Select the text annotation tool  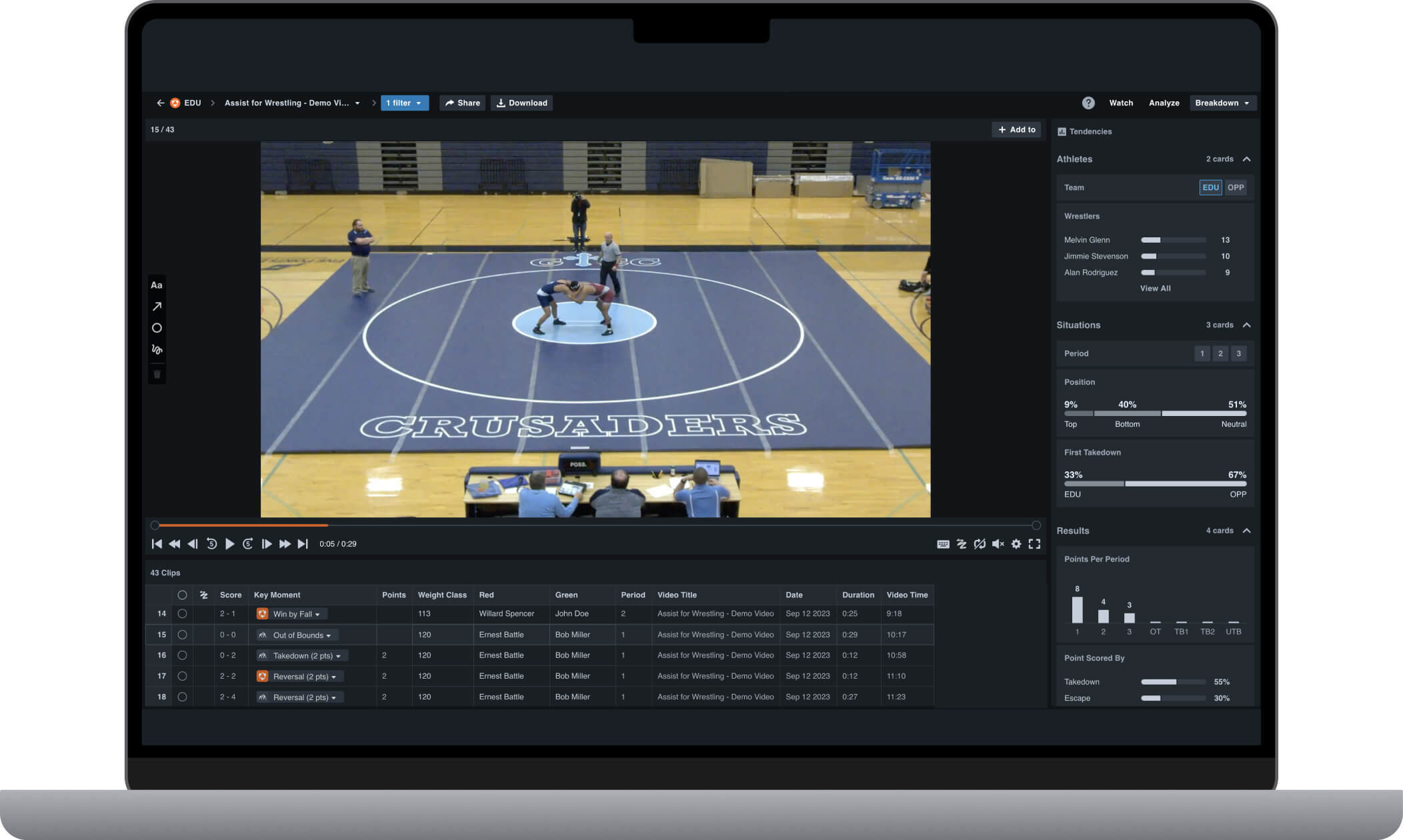tap(157, 285)
